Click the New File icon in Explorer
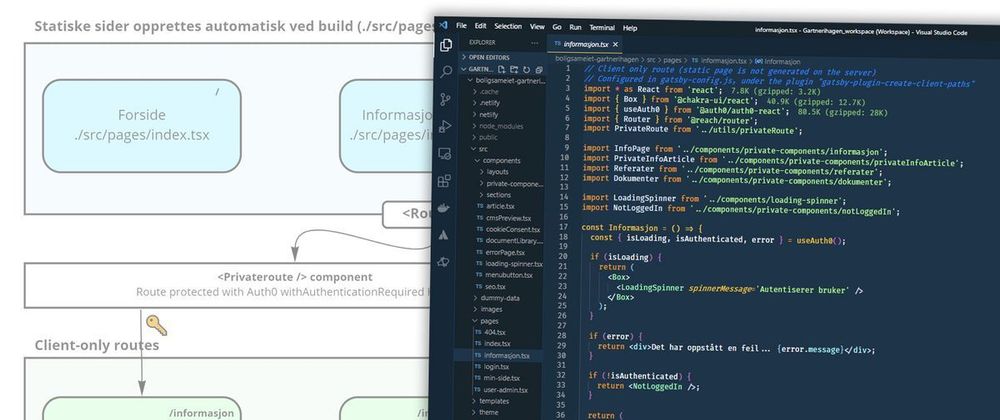The width and height of the screenshot is (1000, 420). (502, 69)
